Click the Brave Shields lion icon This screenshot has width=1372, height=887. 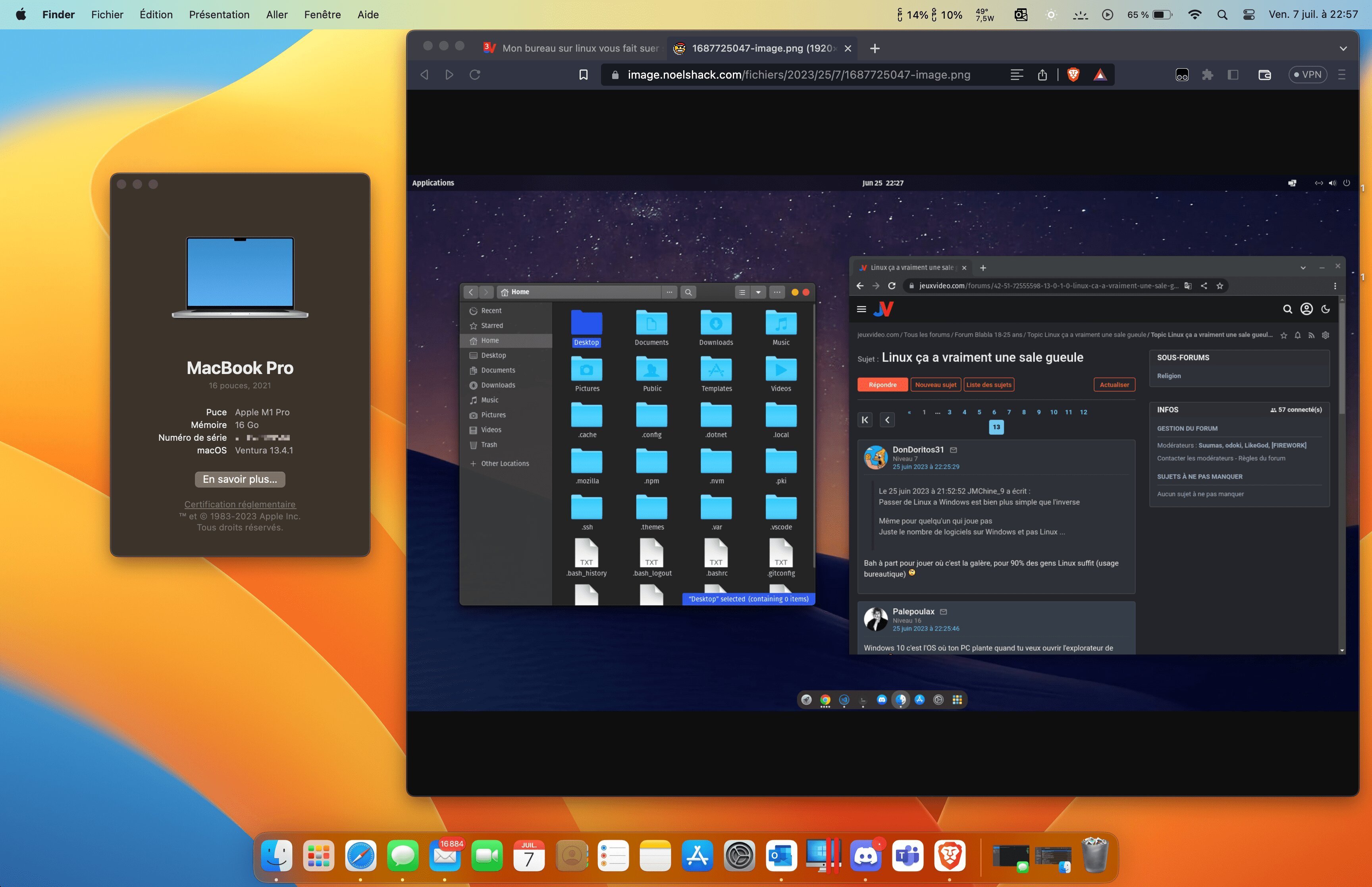pyautogui.click(x=1073, y=75)
